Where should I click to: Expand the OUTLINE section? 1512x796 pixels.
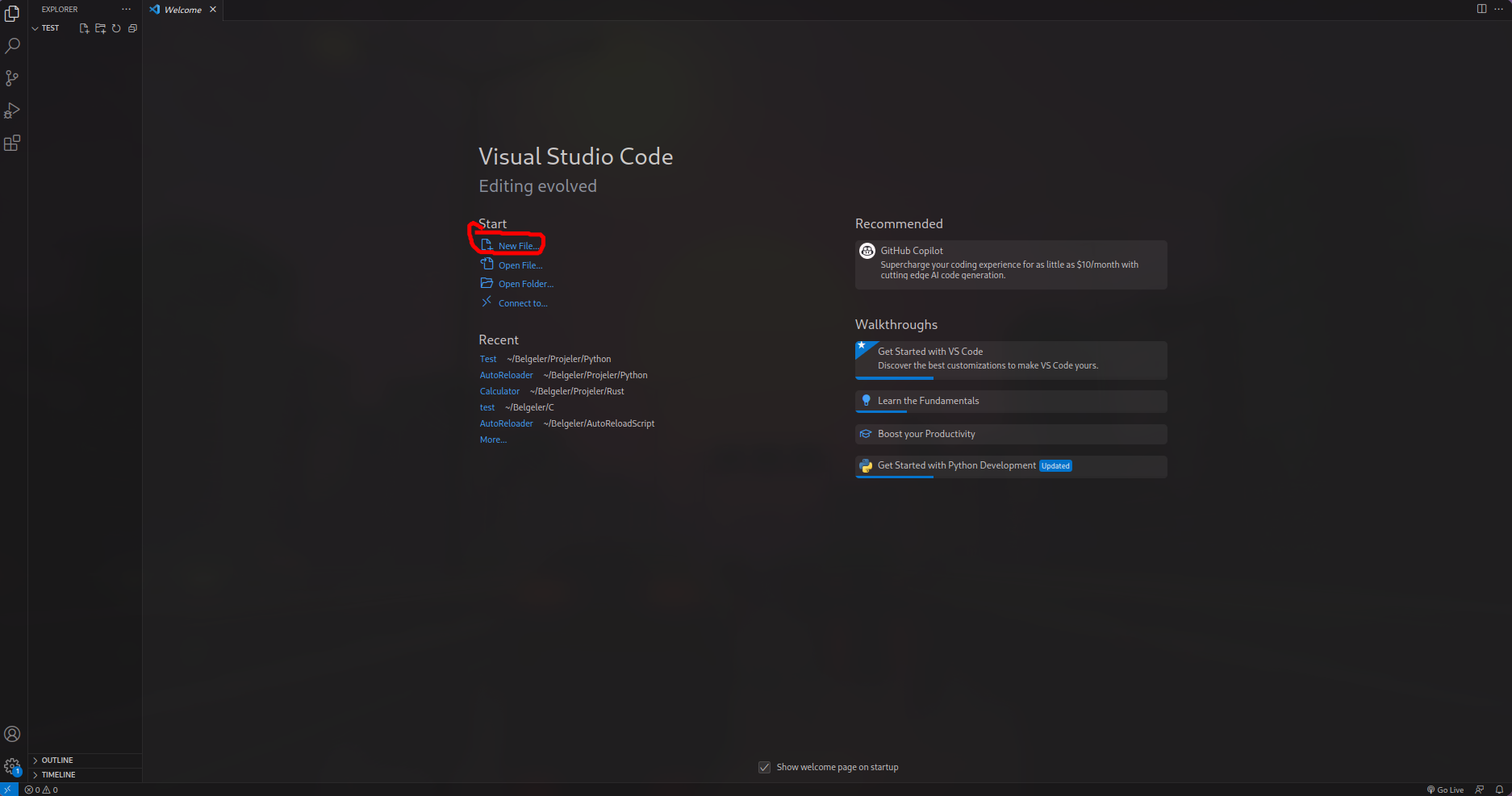(x=86, y=761)
